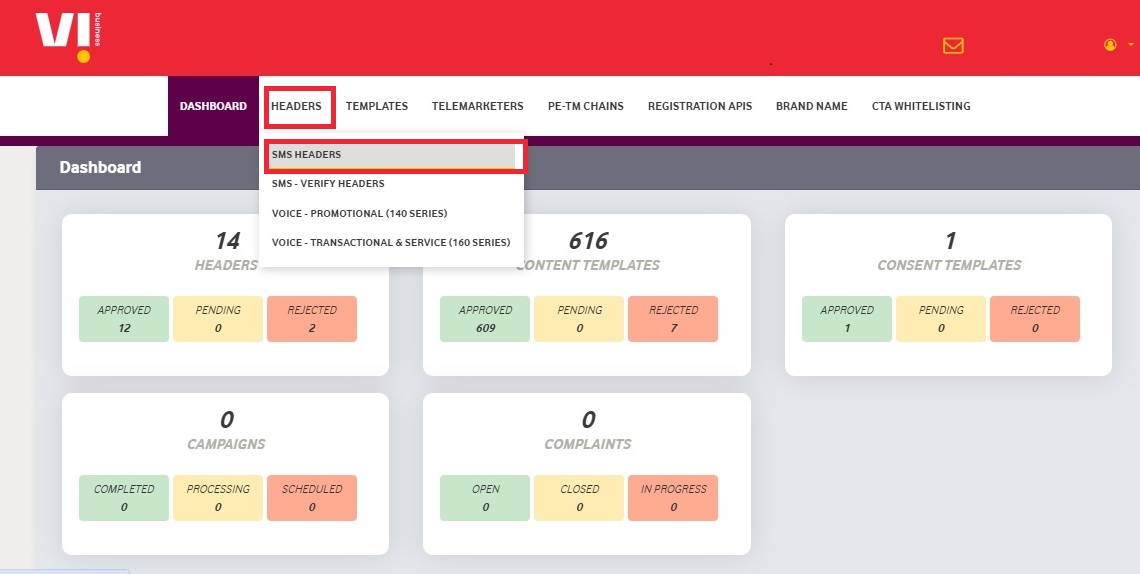
Task: Click Consent Templates Approved 1 box
Action: 847,319
